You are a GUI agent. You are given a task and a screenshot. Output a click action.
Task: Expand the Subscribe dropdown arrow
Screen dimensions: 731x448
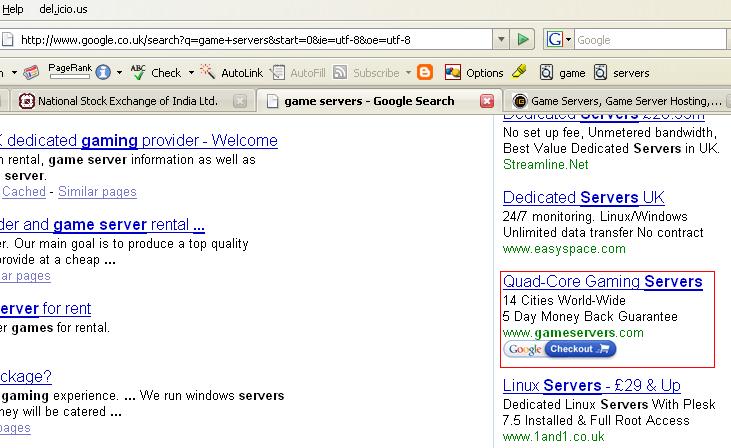click(x=408, y=73)
